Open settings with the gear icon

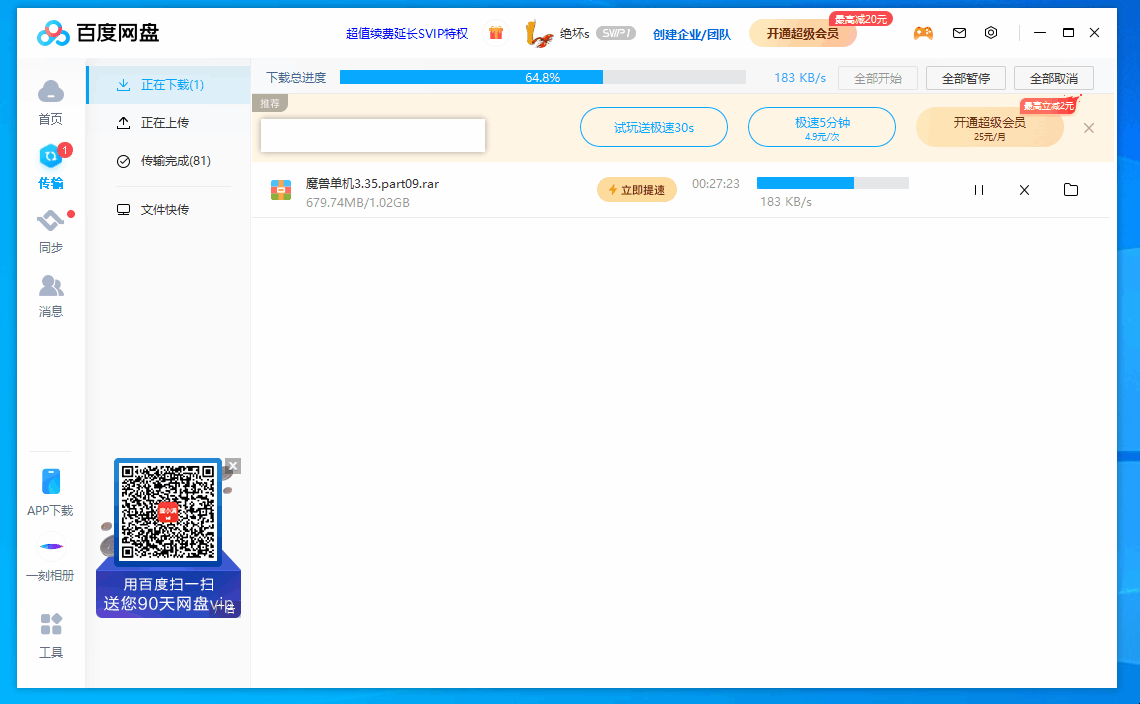991,32
